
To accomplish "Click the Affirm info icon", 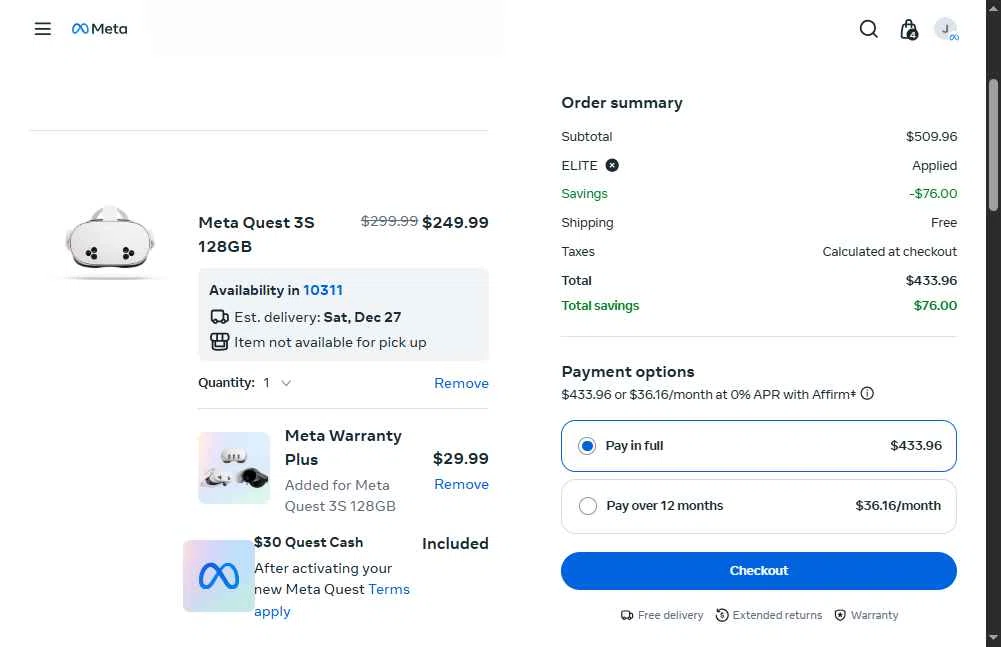I will pos(867,394).
